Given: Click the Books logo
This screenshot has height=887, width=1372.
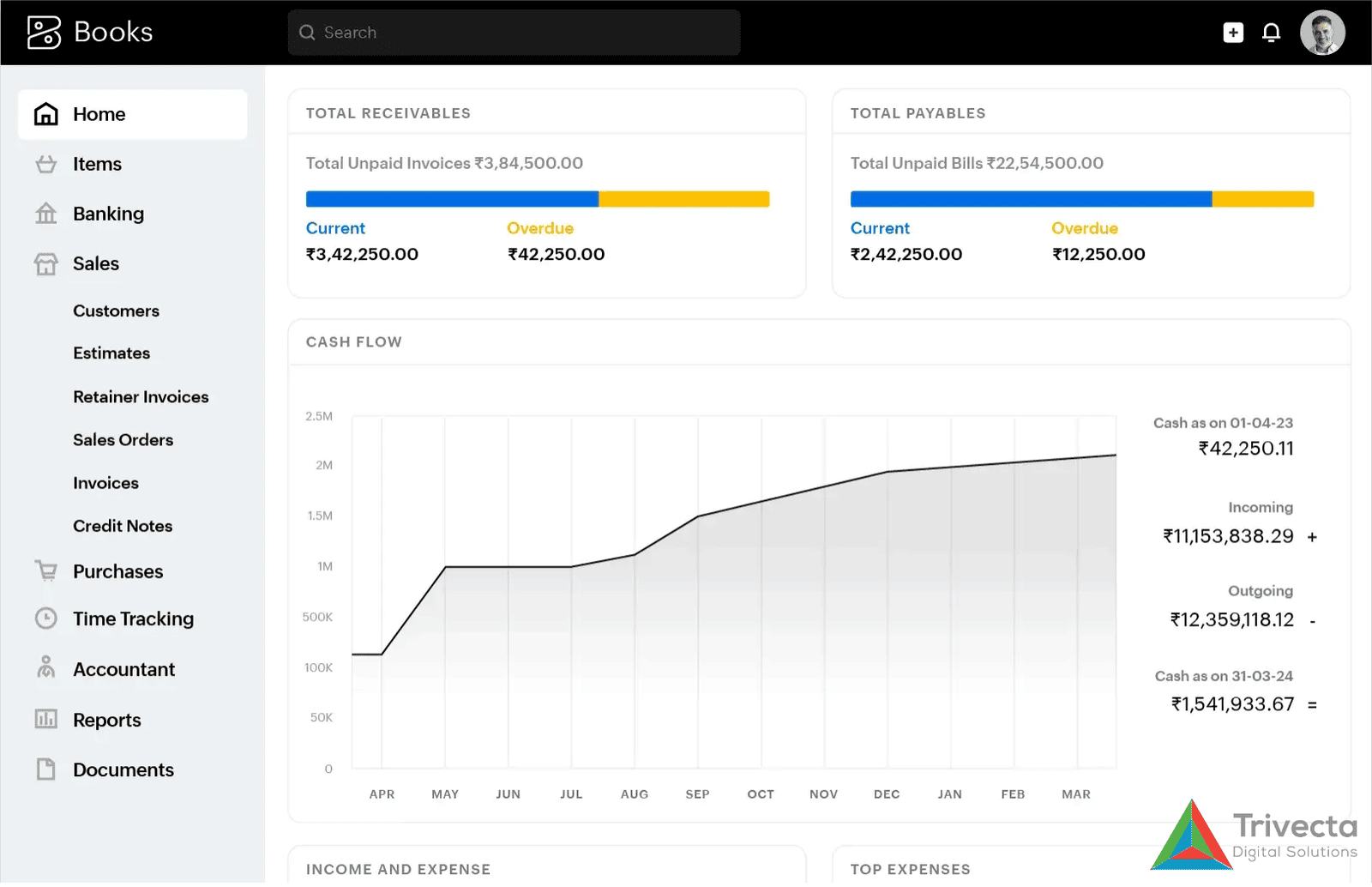Looking at the screenshot, I should pyautogui.click(x=89, y=32).
